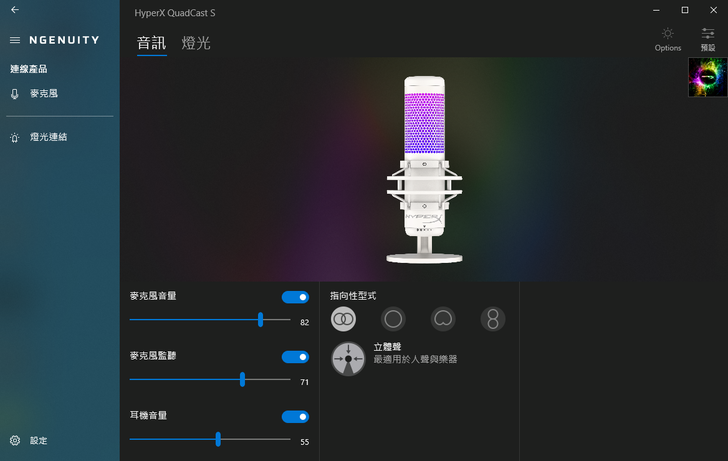This screenshot has height=461, width=728.
Task: Click the 麥克風音量 slider handle
Action: (x=261, y=320)
